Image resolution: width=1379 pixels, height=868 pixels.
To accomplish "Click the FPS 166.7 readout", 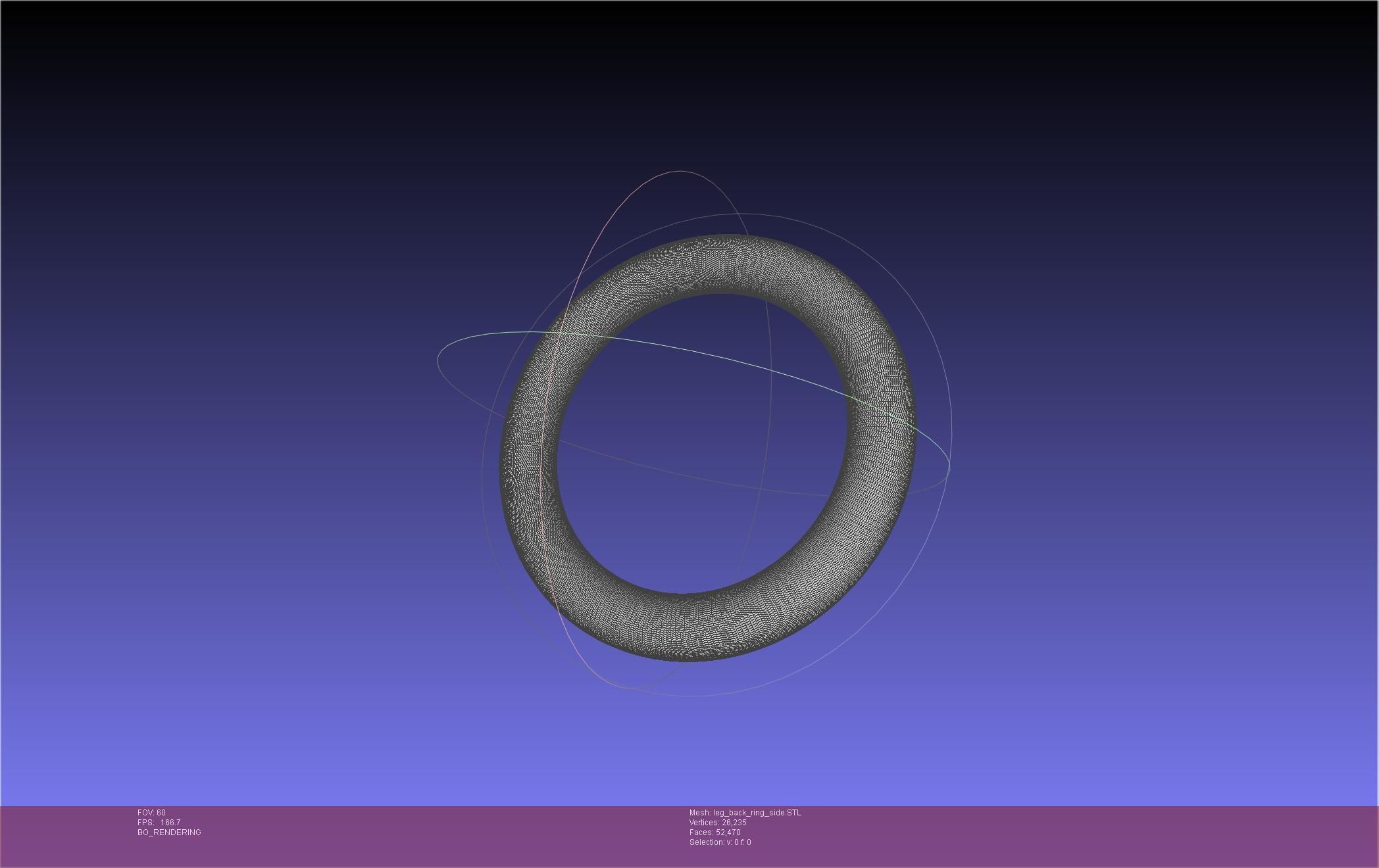I will click(x=159, y=823).
